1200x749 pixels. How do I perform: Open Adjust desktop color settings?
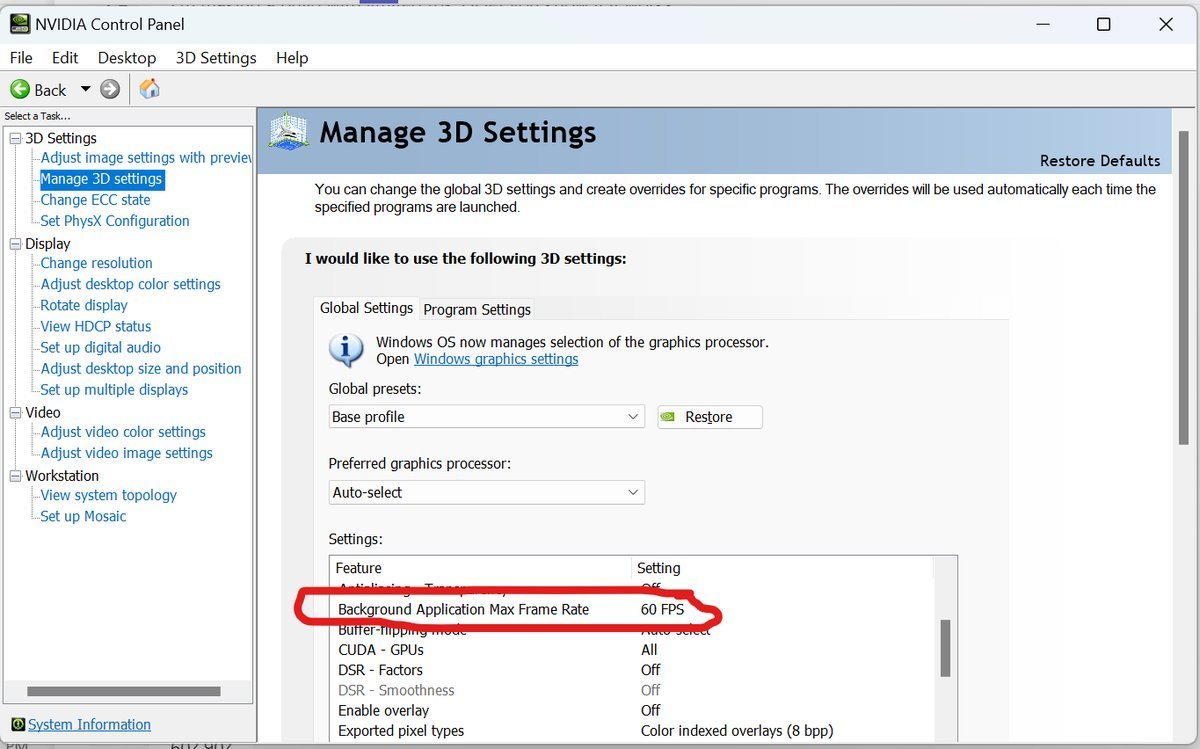coord(130,284)
